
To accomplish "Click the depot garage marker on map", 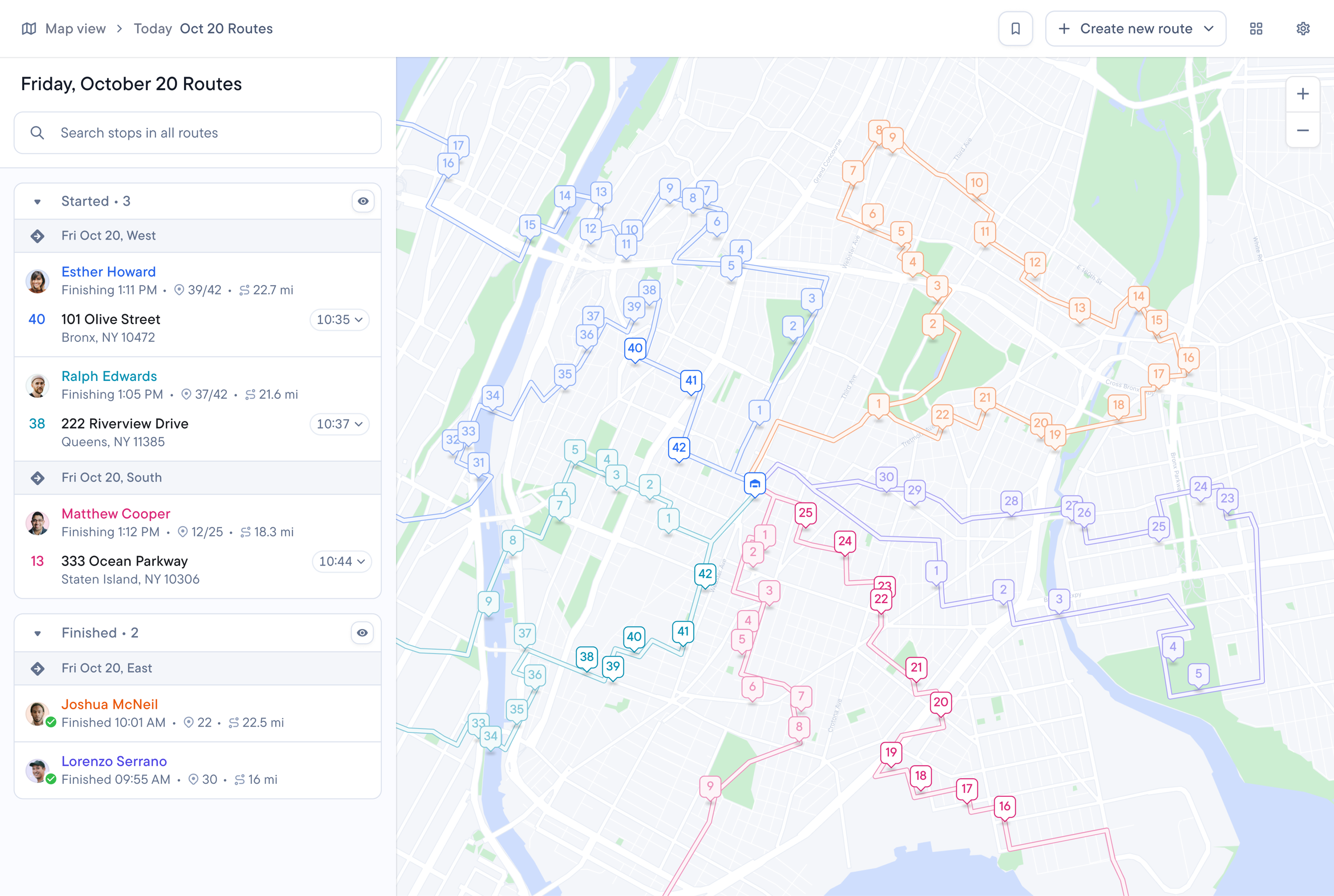I will [755, 484].
